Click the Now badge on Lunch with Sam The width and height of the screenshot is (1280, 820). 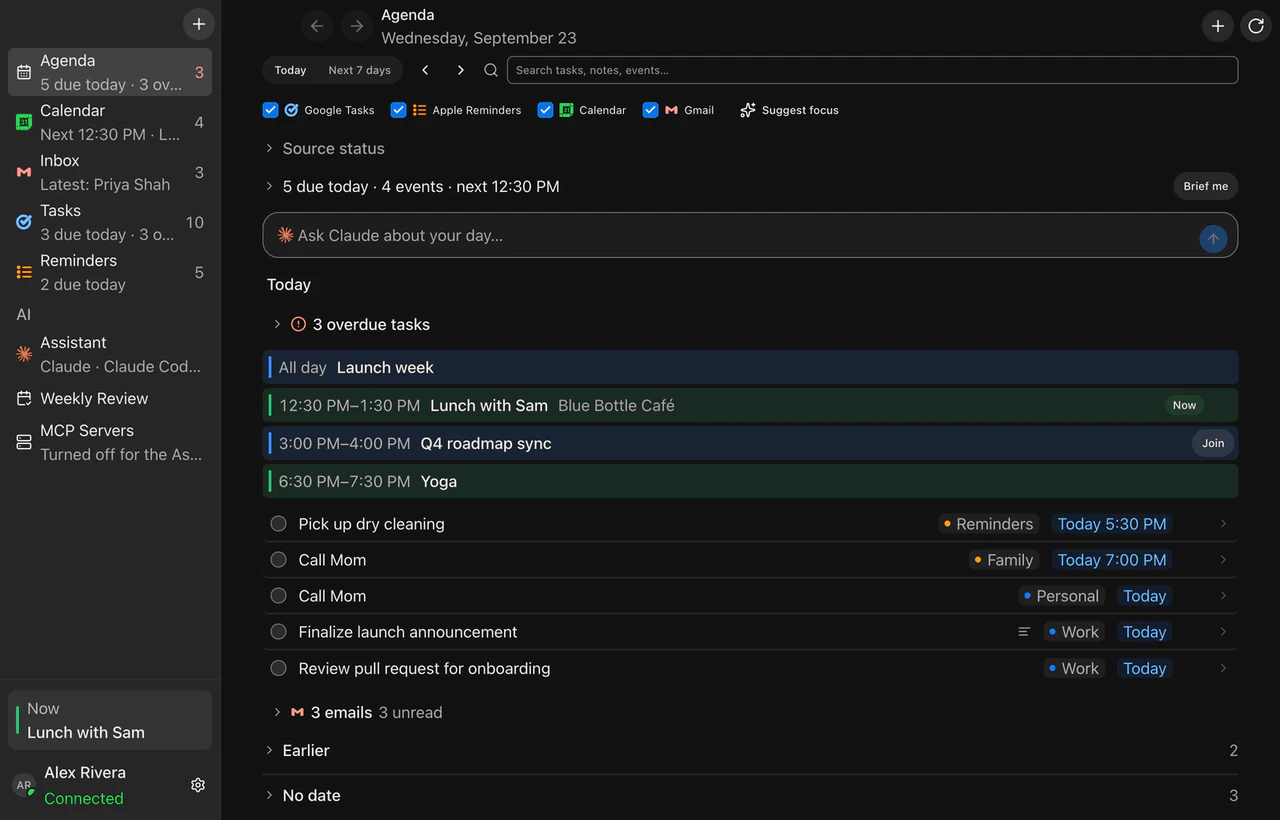point(1184,405)
